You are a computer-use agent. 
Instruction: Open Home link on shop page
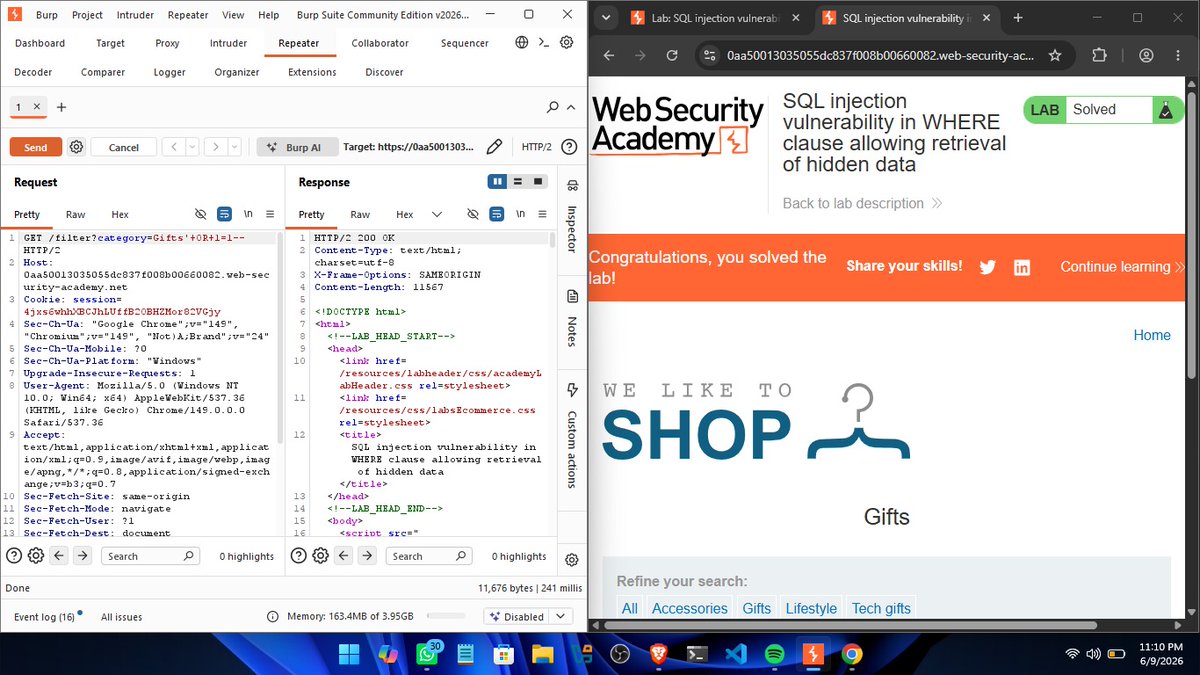1152,335
